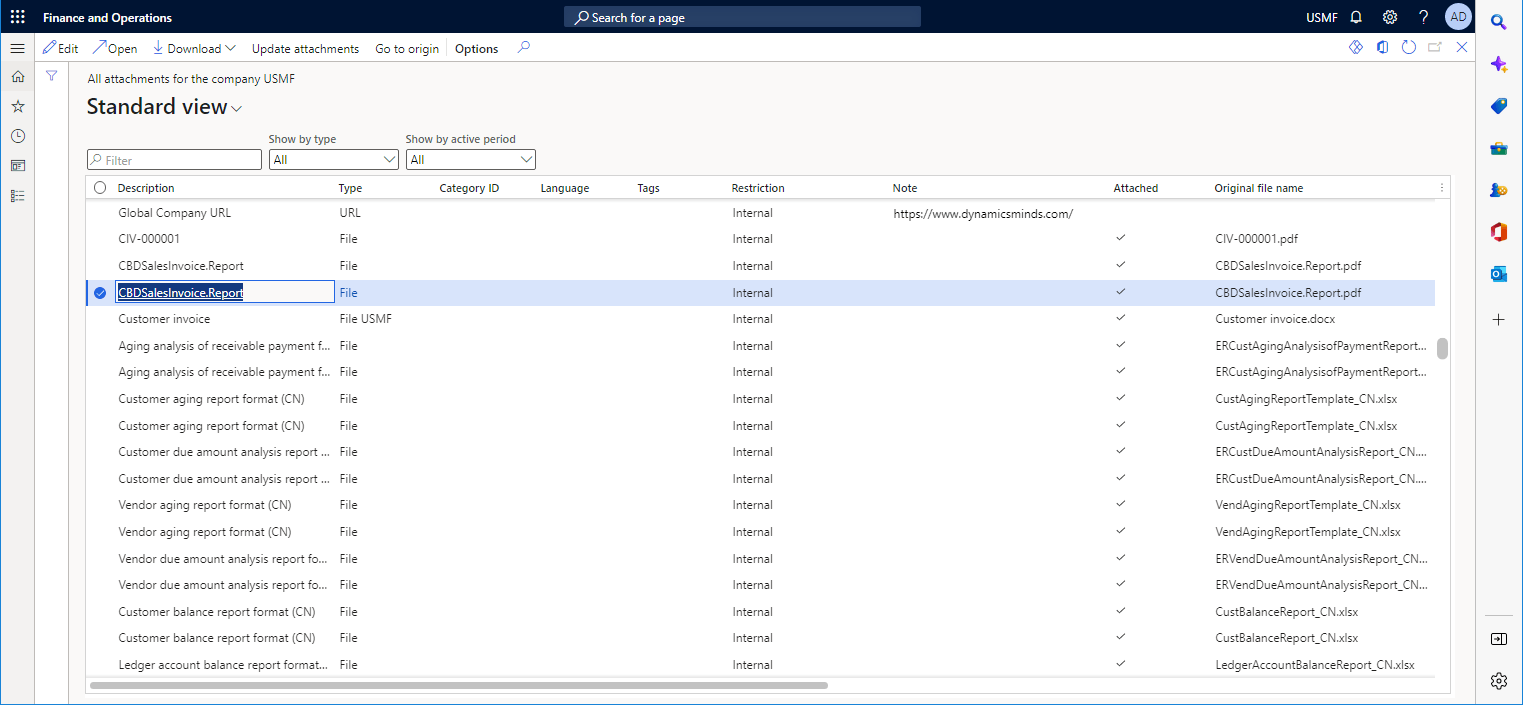Open the AD user account avatar
The image size is (1523, 705).
click(1458, 17)
